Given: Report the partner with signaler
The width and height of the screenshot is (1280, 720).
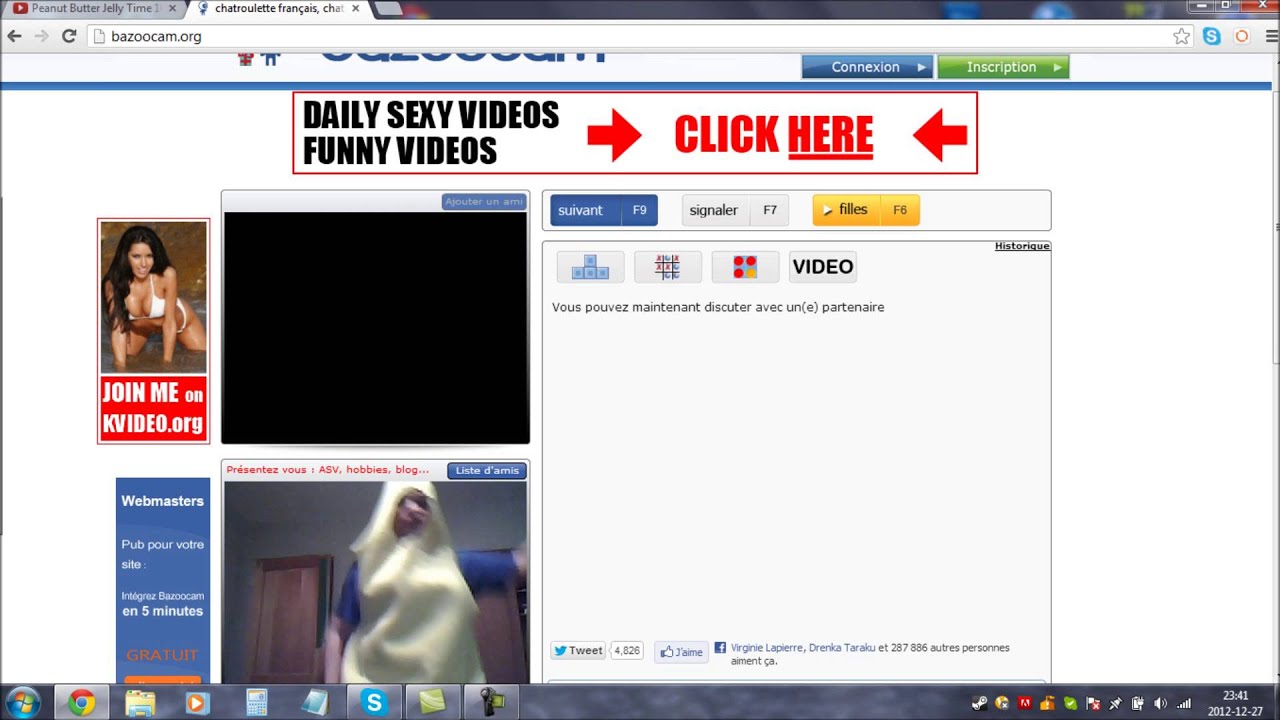Looking at the screenshot, I should (x=735, y=210).
